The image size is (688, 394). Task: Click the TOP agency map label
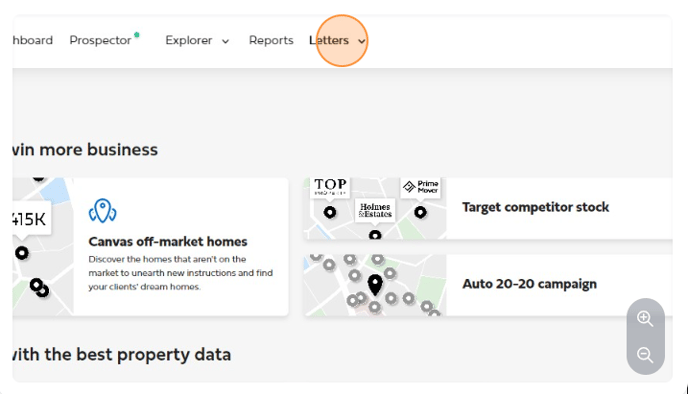[x=330, y=187]
